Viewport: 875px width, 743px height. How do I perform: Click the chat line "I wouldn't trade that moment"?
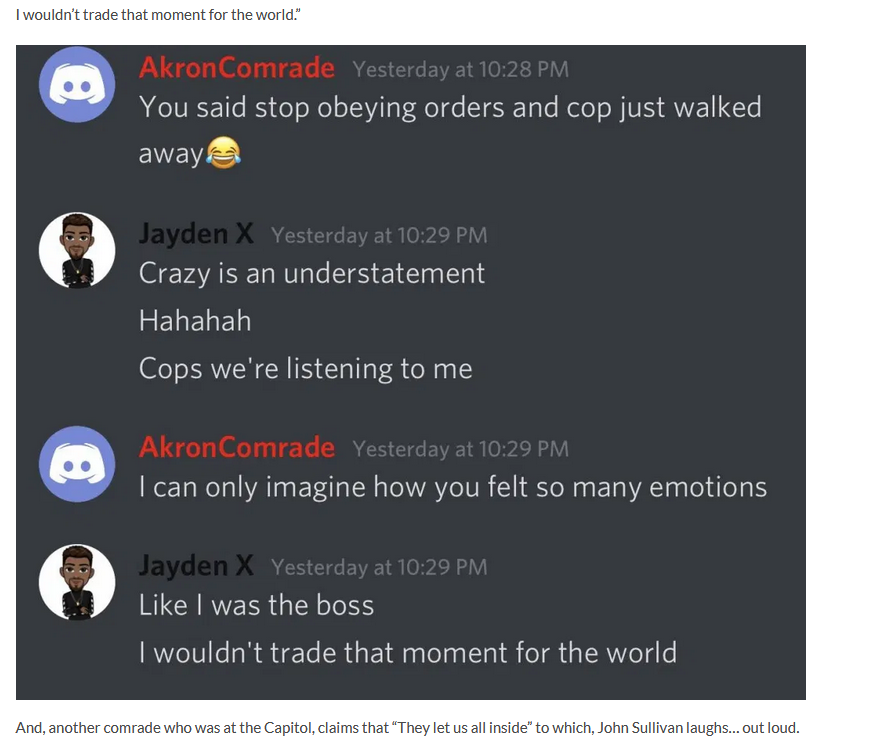tap(408, 653)
